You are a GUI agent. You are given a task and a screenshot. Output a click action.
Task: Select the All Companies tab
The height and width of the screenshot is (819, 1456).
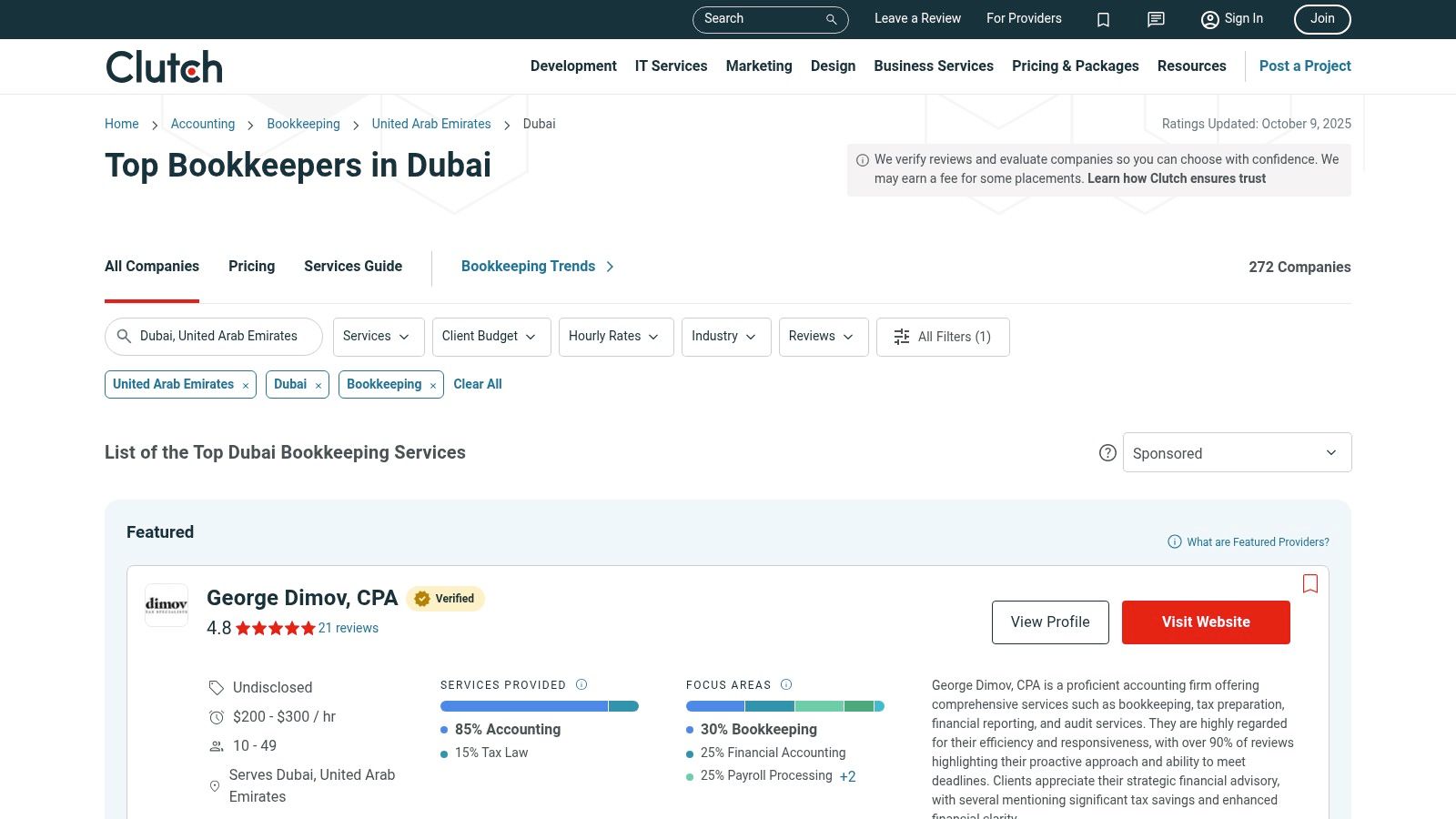pyautogui.click(x=152, y=266)
